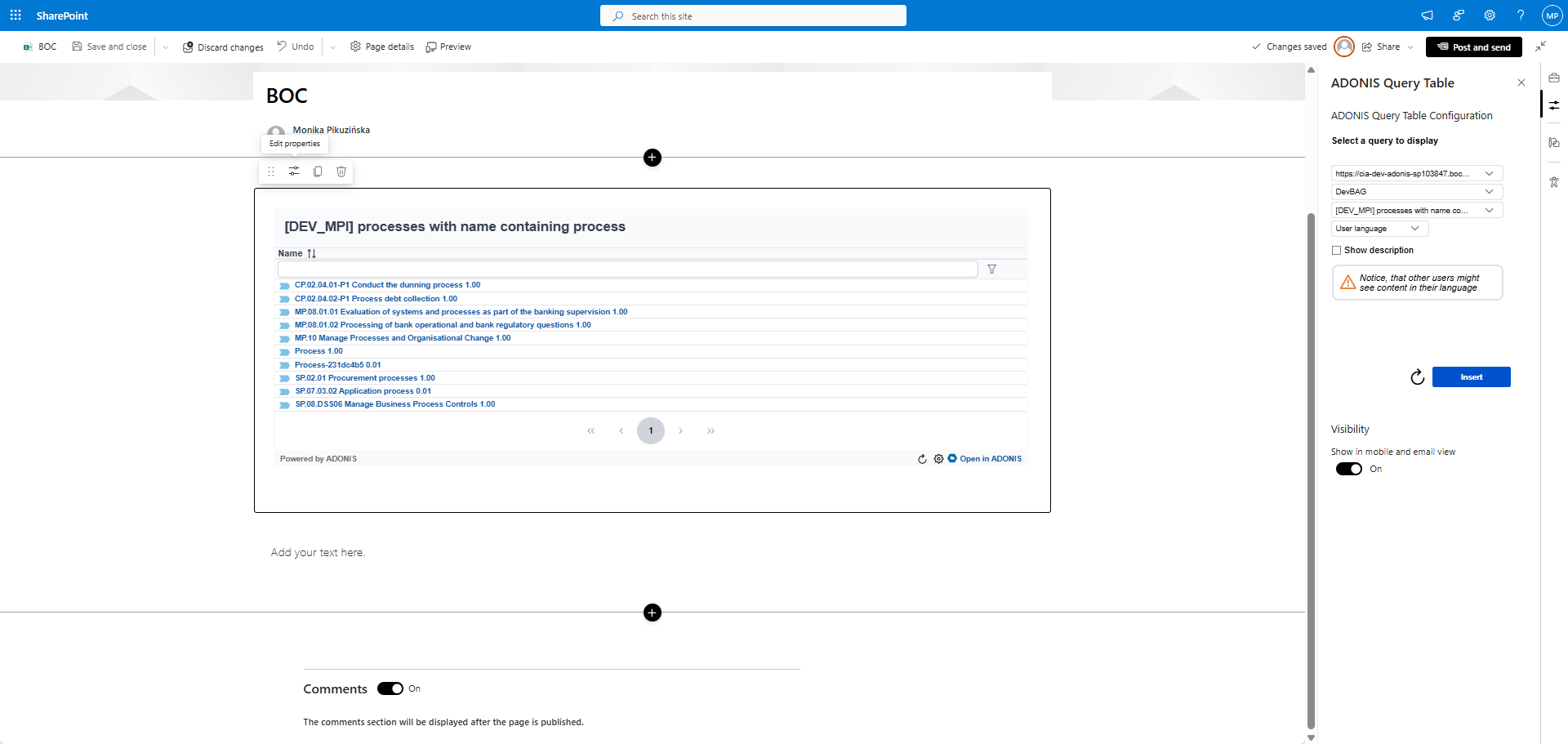Screen dimensions: 1568x744
Task: Click the refresh icon beside Insert button
Action: (1417, 377)
